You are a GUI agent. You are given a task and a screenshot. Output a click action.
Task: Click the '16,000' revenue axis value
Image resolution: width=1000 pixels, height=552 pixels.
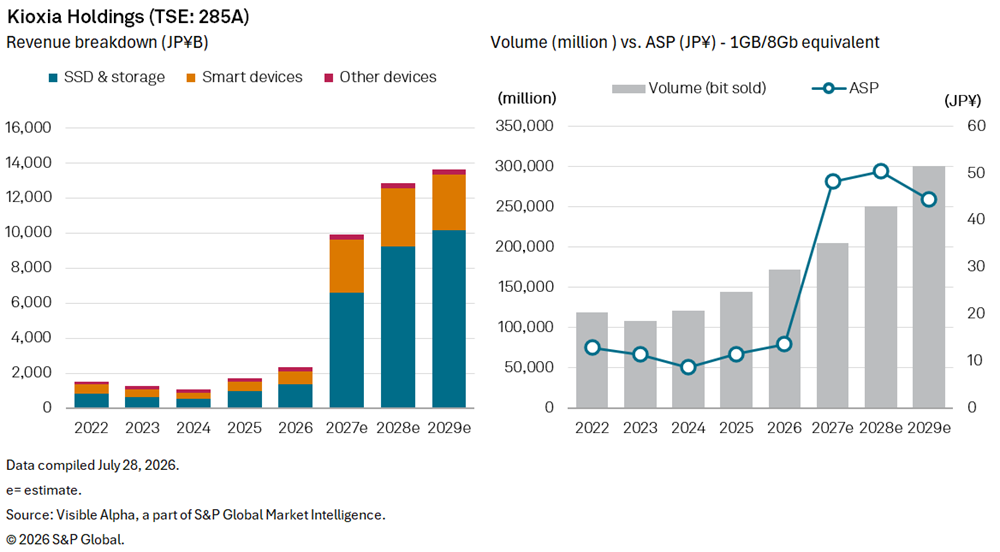pos(29,127)
